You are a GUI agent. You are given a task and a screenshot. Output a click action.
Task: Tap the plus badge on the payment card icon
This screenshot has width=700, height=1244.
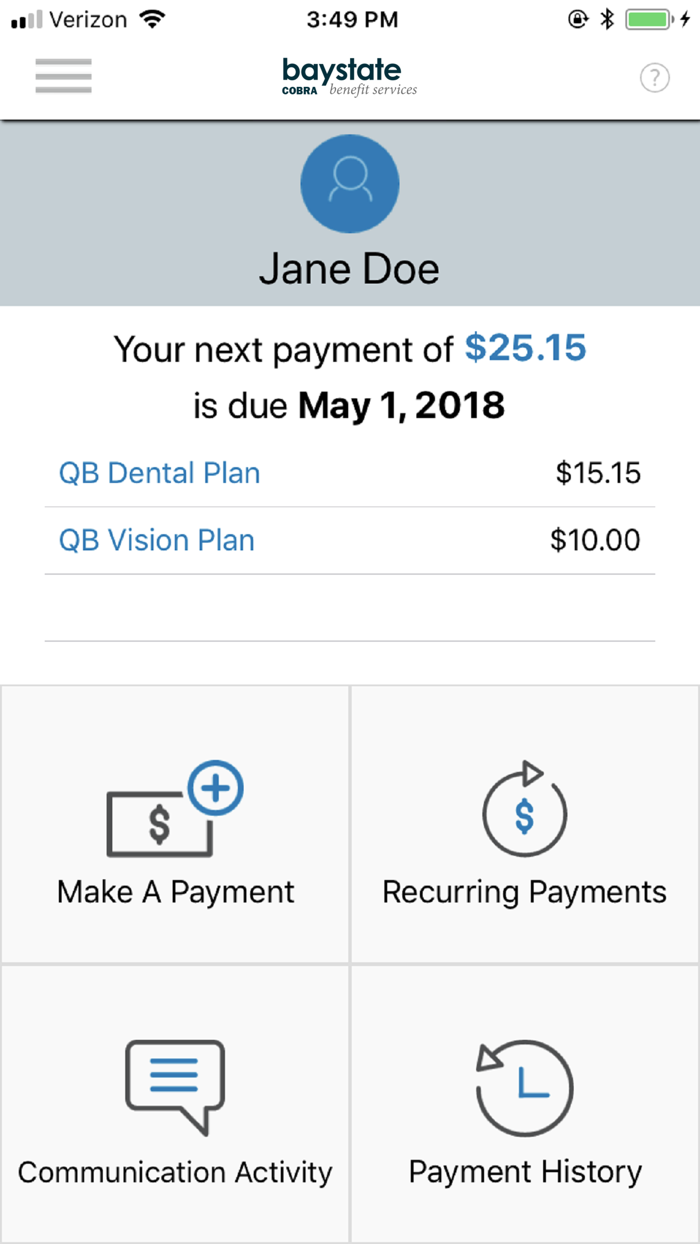coord(214,789)
